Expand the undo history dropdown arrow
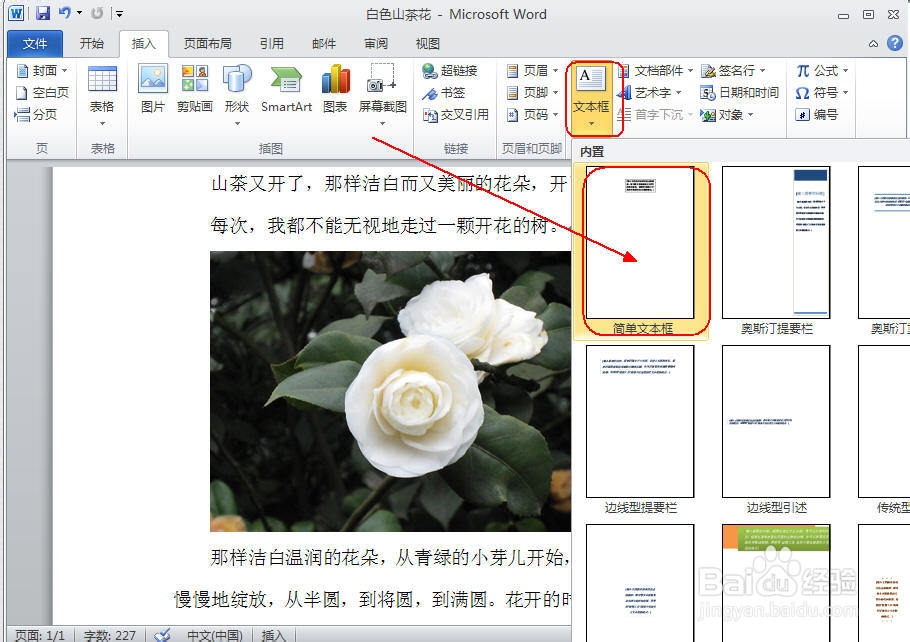 (x=80, y=13)
